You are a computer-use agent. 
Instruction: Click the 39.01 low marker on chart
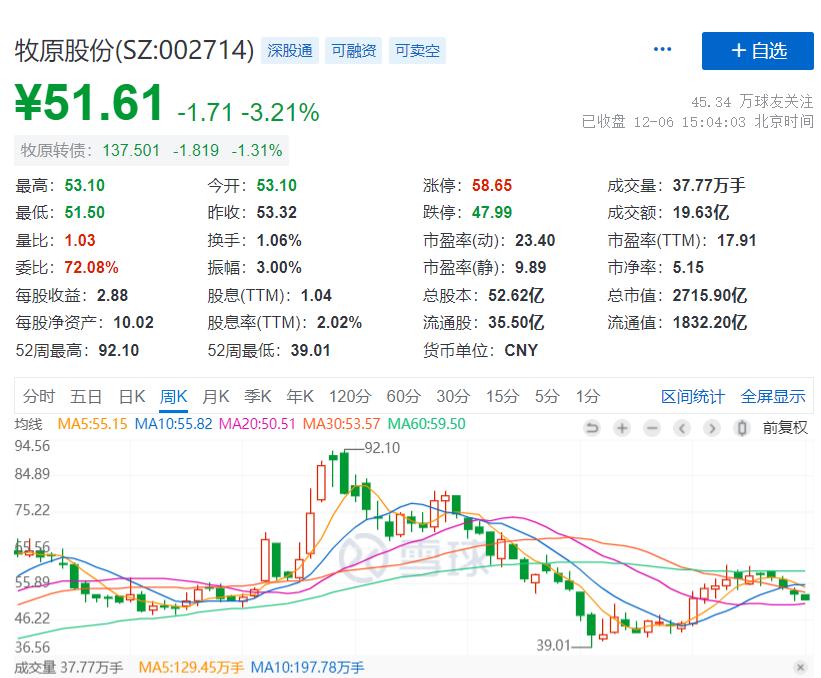pyautogui.click(x=553, y=645)
